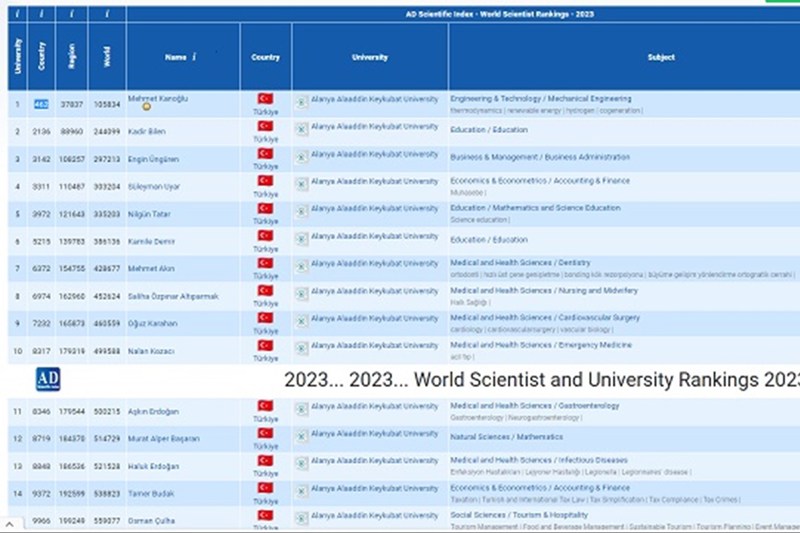This screenshot has height=533, width=800.
Task: Click the university logo icon in Taner Budak's row
Action: [301, 491]
